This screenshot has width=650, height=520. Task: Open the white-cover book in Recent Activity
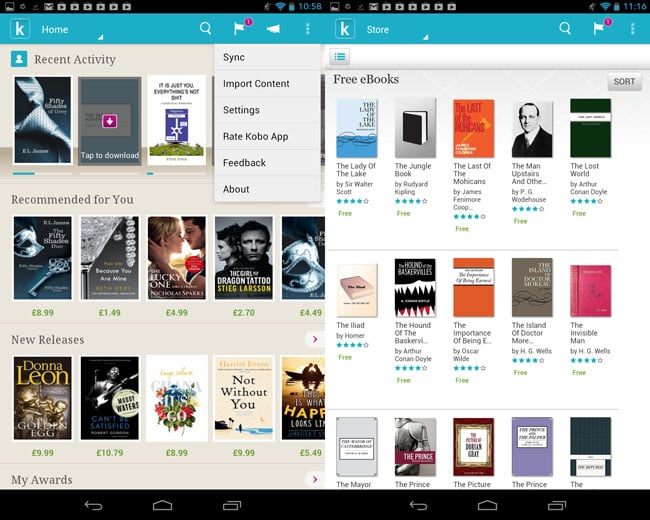click(x=177, y=120)
